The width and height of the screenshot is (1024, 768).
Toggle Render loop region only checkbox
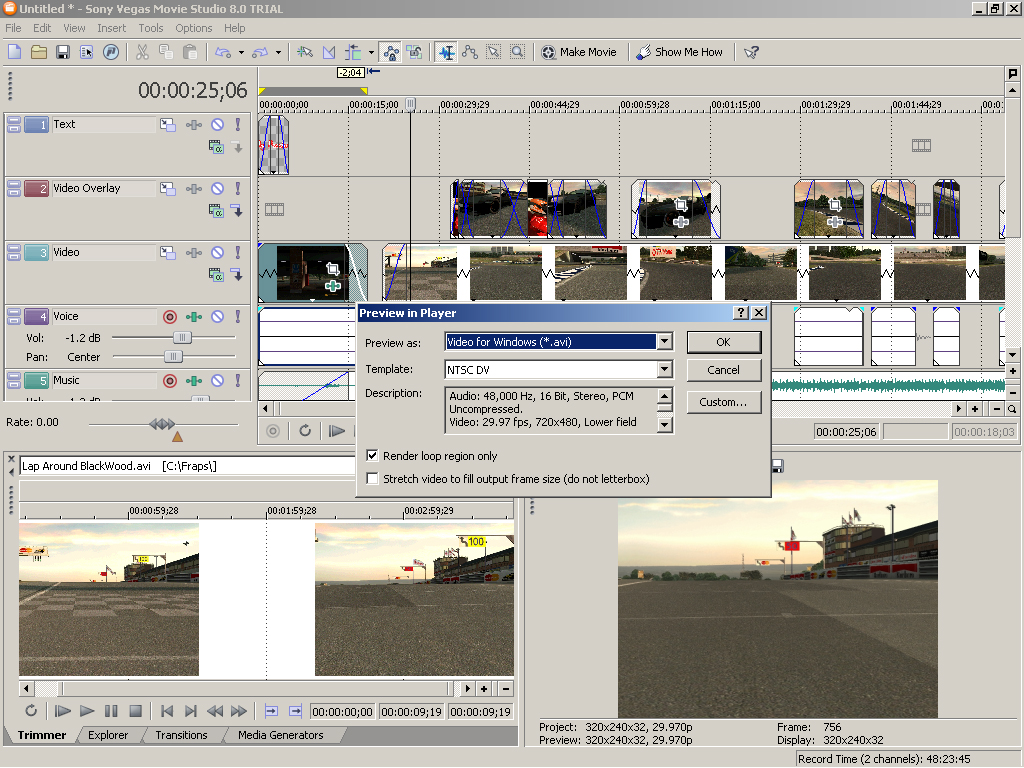373,456
